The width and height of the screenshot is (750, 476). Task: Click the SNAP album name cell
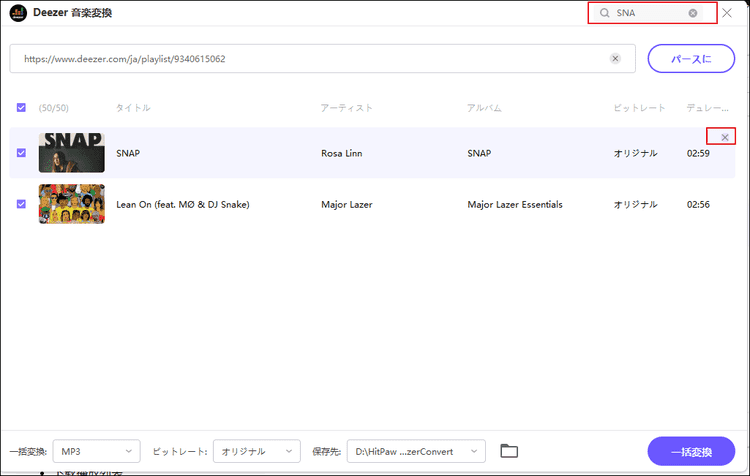(479, 153)
